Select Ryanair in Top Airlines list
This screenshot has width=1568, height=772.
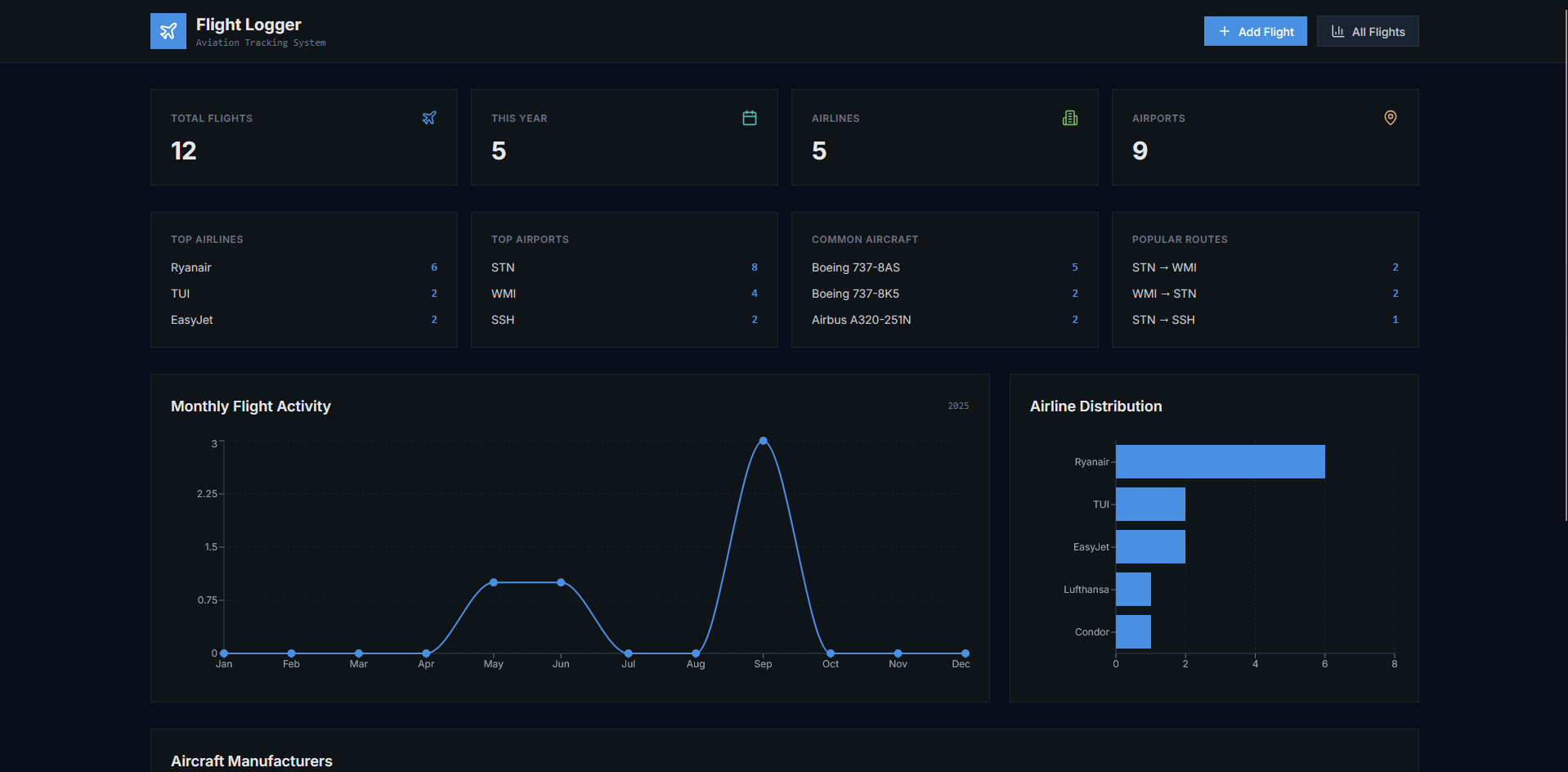pos(190,267)
